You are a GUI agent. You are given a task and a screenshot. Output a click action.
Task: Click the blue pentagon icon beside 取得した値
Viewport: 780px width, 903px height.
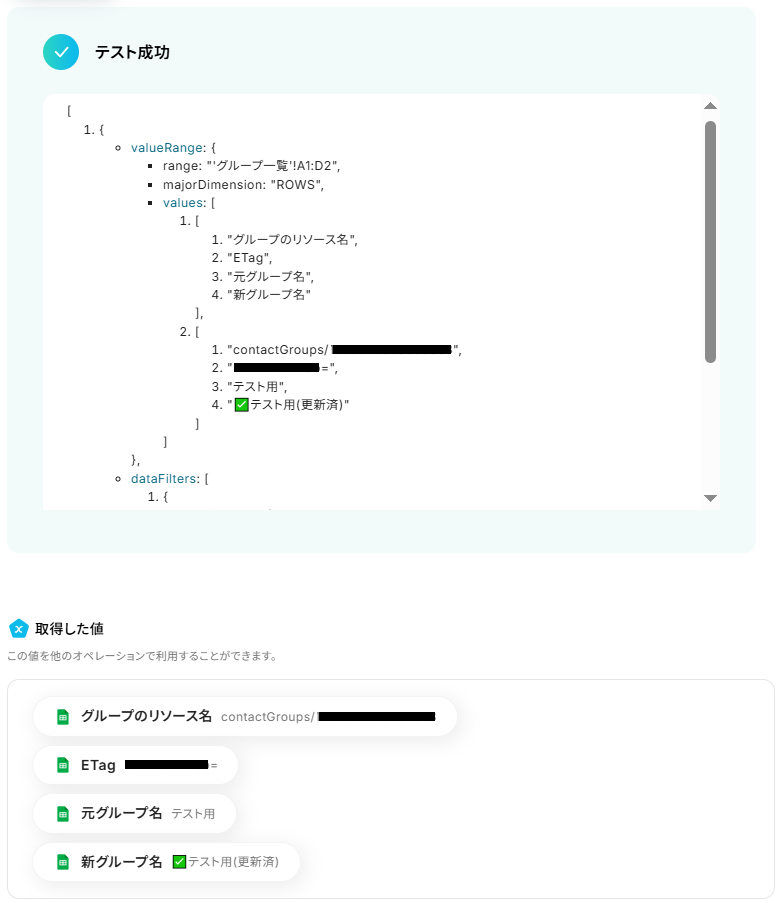click(18, 628)
